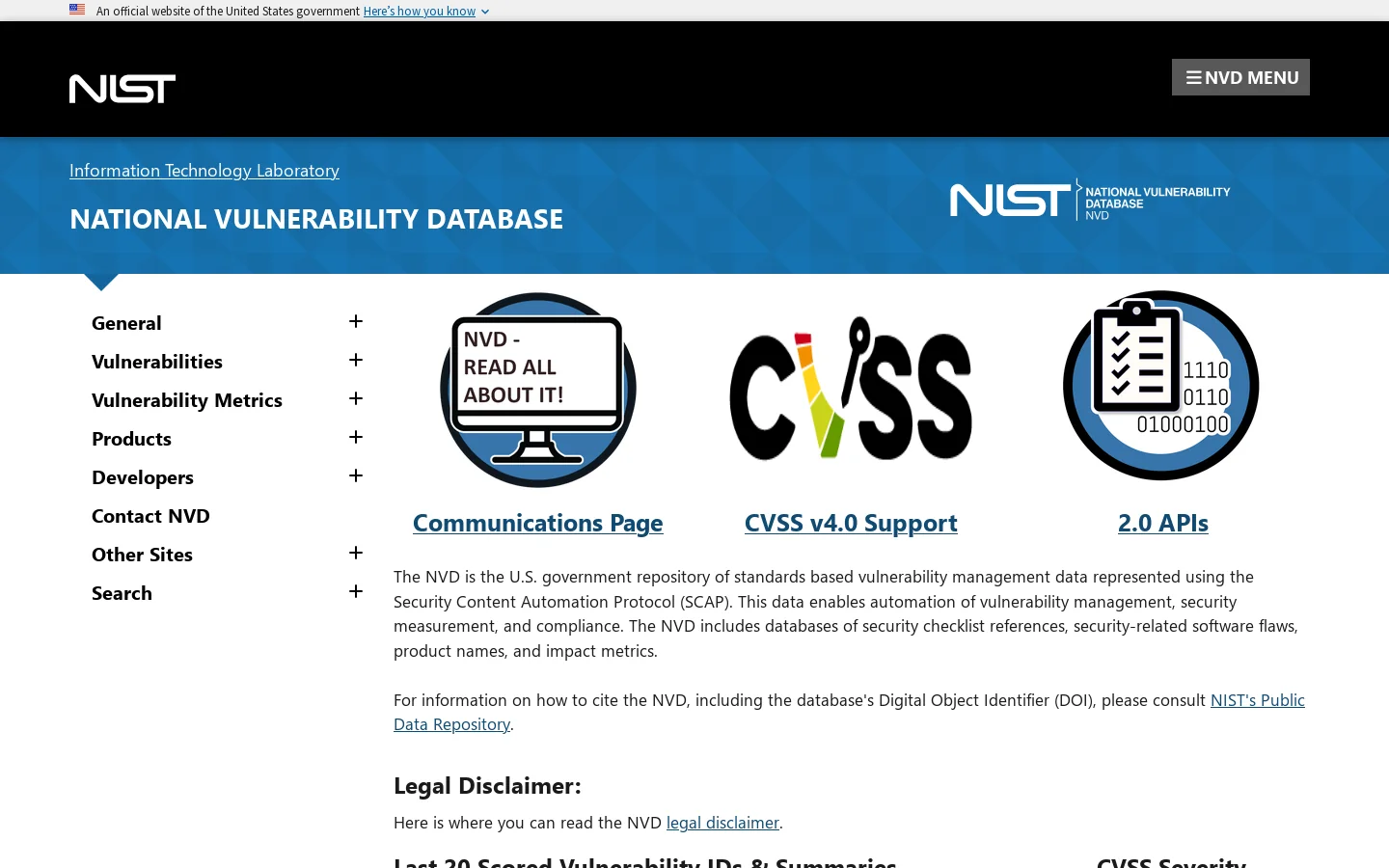
Task: Open the Communications Page link
Action: [x=538, y=523]
